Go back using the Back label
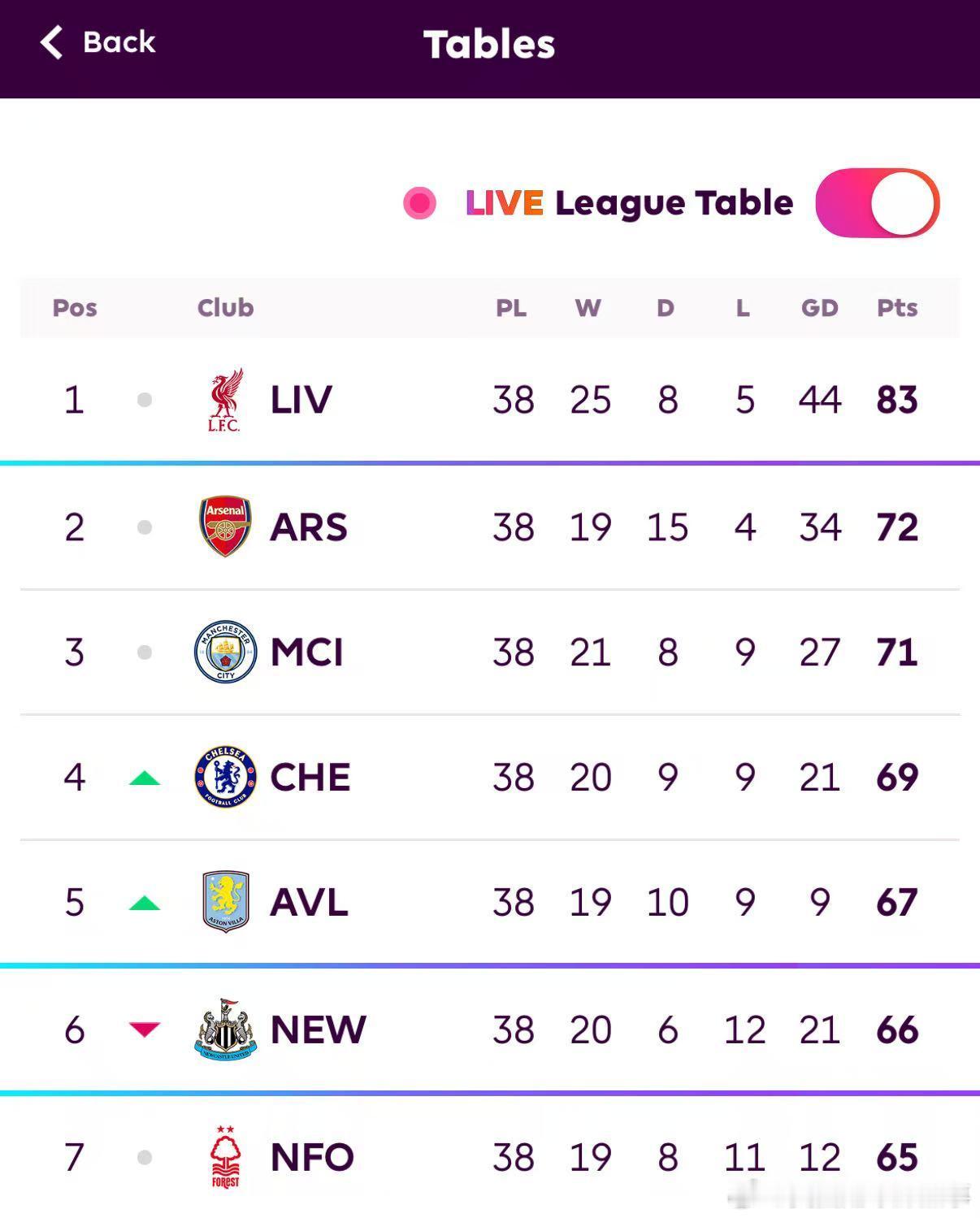 119,42
